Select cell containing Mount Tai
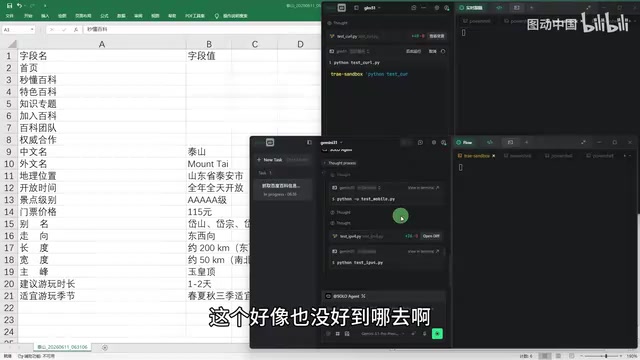 (x=209, y=164)
